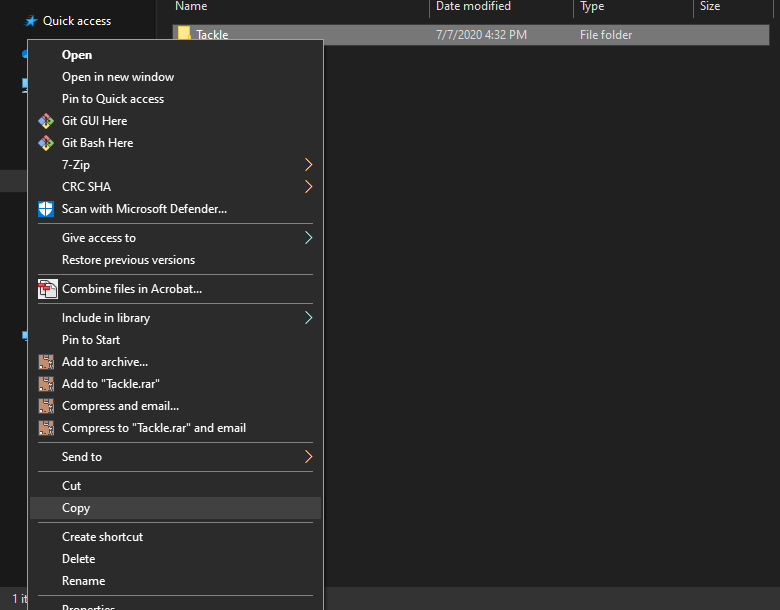Click the Type column header

click(592, 7)
